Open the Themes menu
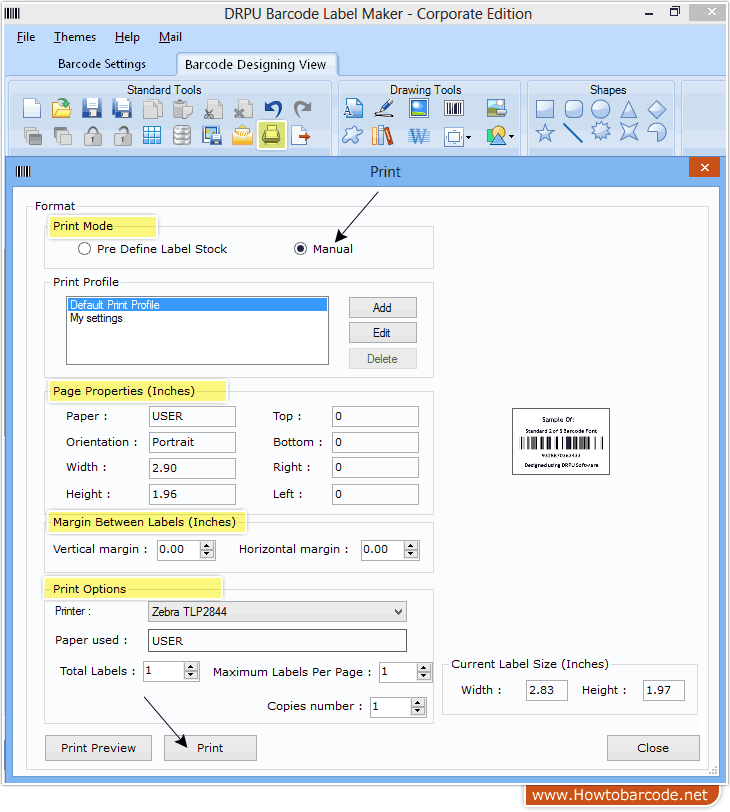This screenshot has width=730, height=812. coord(75,37)
